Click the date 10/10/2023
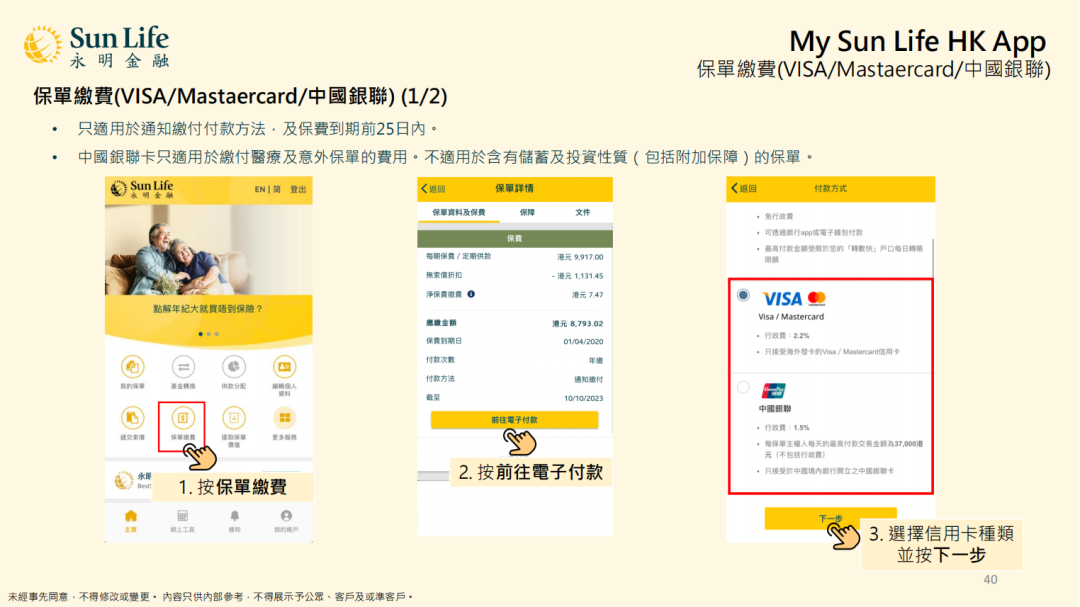This screenshot has width=1080, height=607. pos(583,398)
